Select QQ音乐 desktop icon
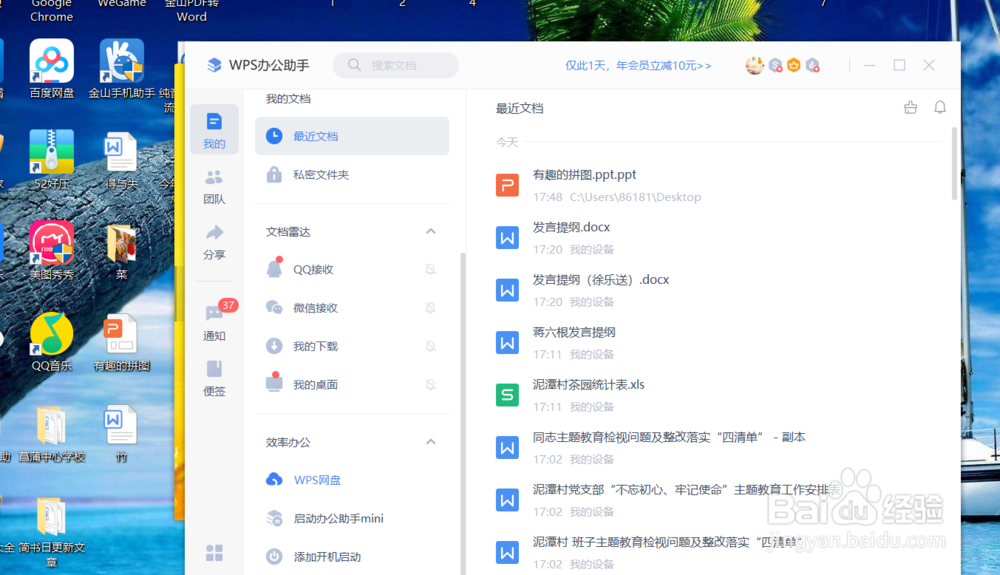 pyautogui.click(x=52, y=342)
